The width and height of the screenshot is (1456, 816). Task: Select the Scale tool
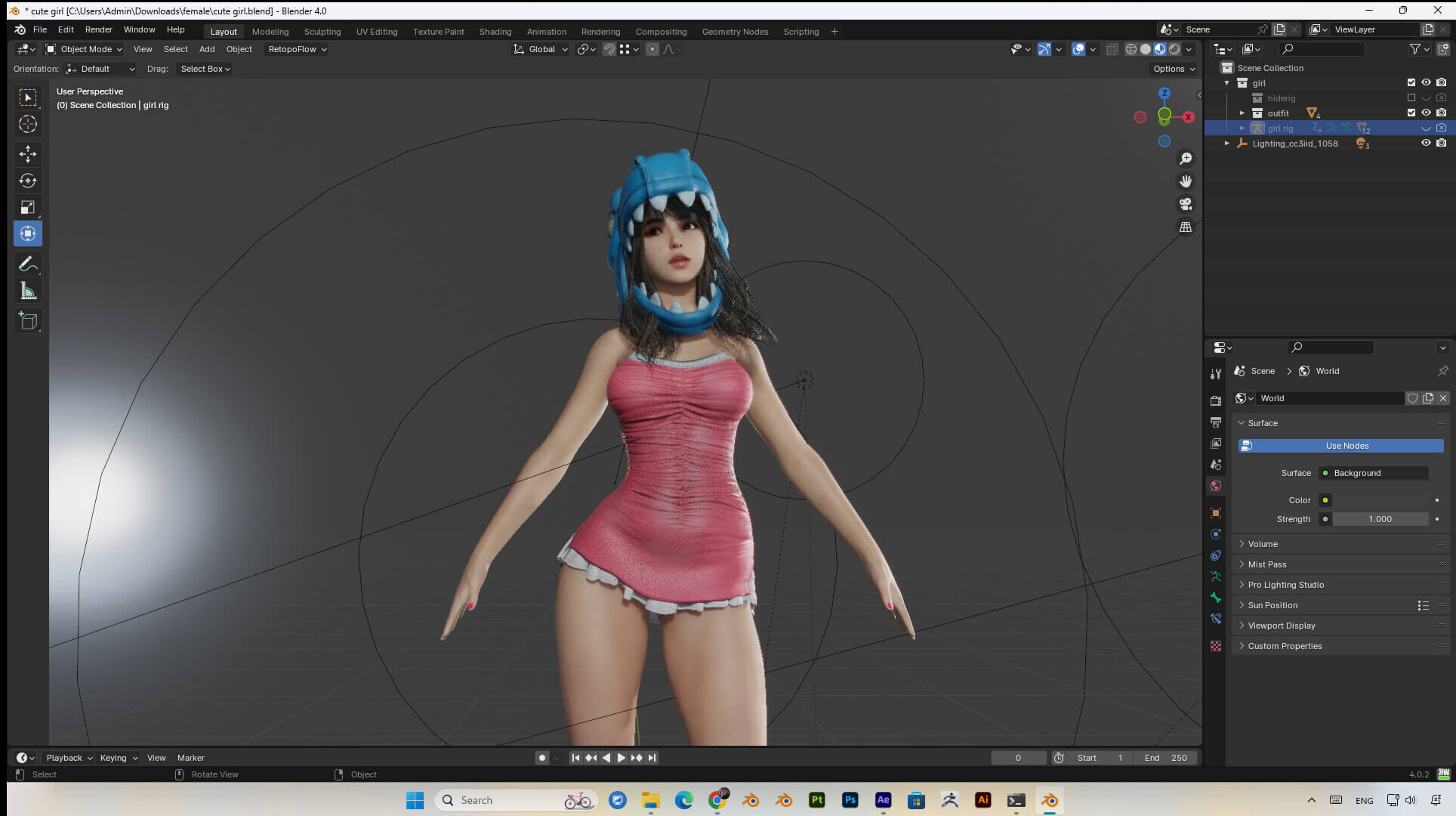pos(28,207)
